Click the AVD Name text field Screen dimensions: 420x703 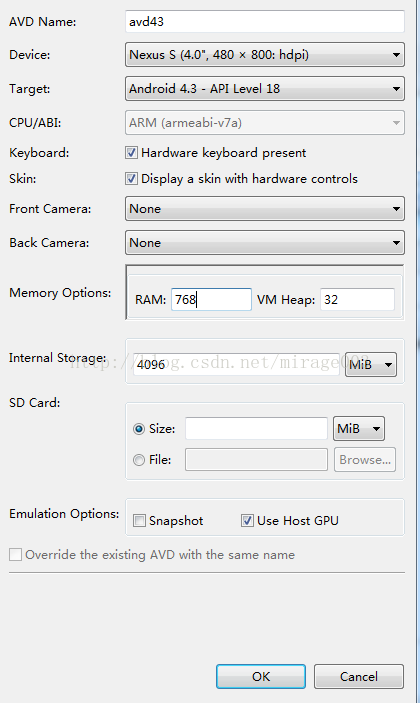point(264,22)
